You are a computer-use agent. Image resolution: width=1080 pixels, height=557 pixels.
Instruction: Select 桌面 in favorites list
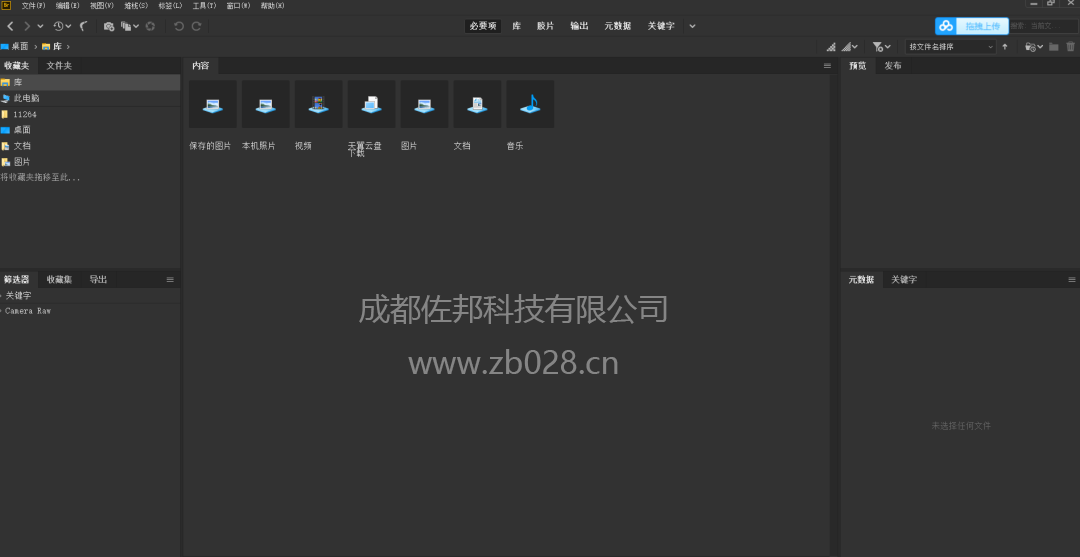coord(90,129)
